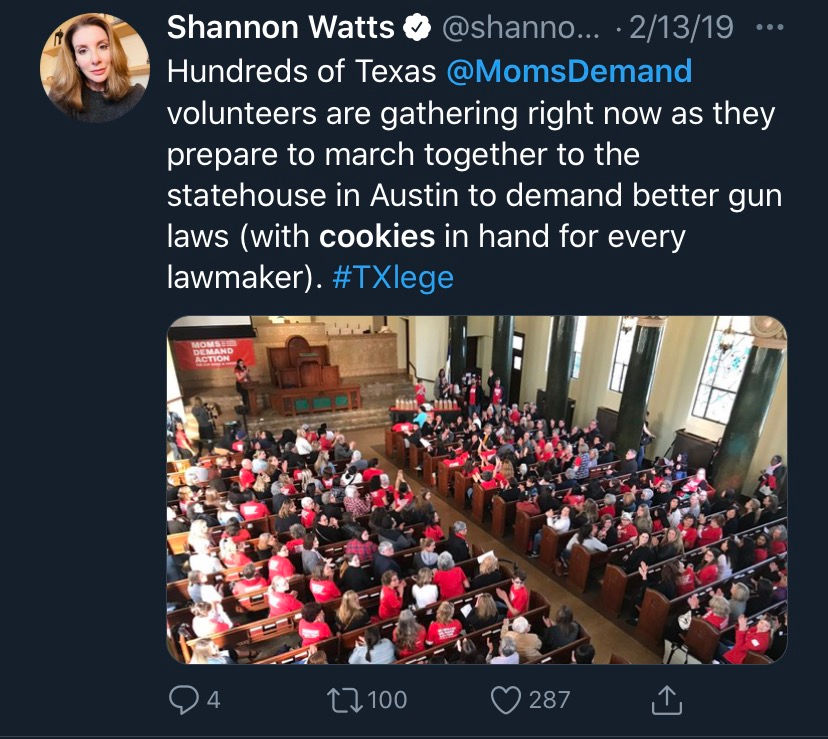
Task: Click the 4 replies count
Action: (213, 700)
